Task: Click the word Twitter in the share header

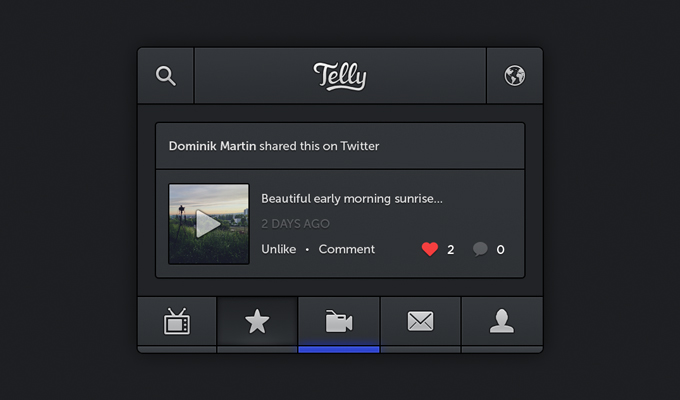Action: (x=360, y=146)
